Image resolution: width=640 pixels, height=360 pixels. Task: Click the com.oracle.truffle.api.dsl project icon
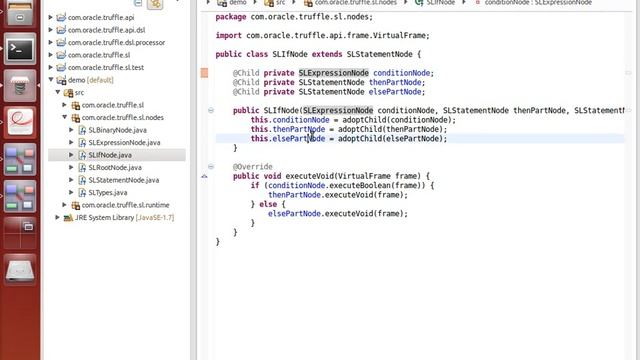tap(61, 30)
